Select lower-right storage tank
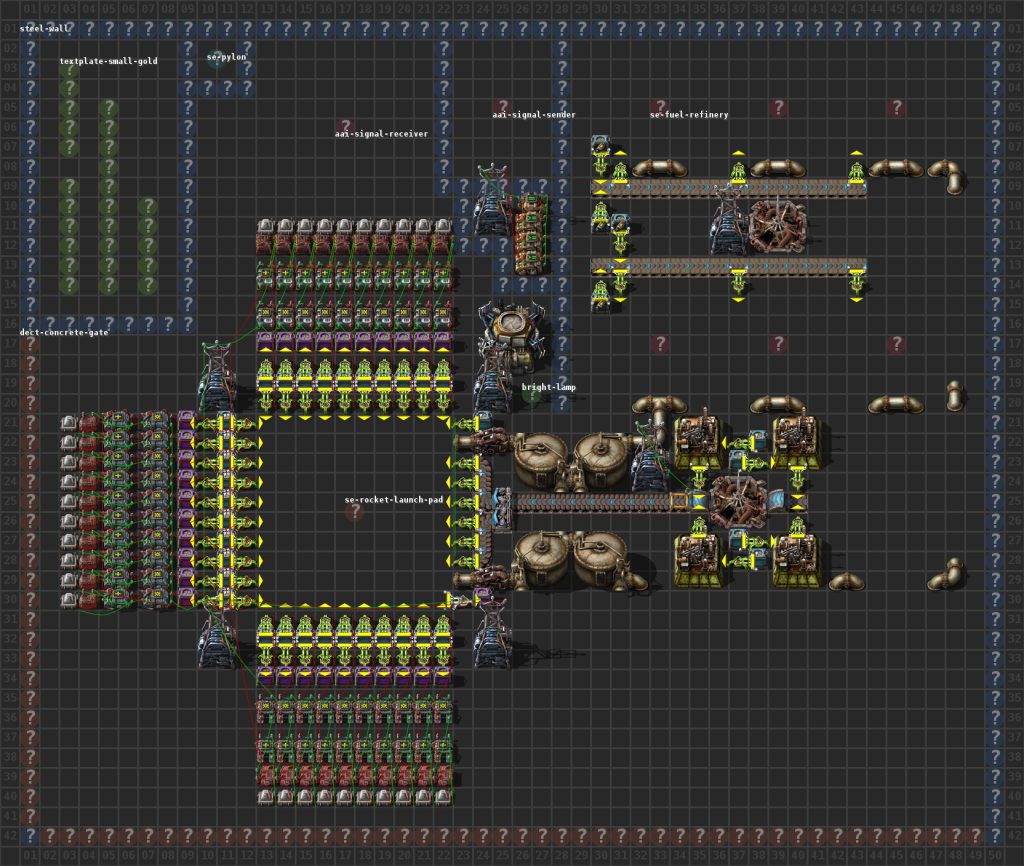 [x=601, y=559]
